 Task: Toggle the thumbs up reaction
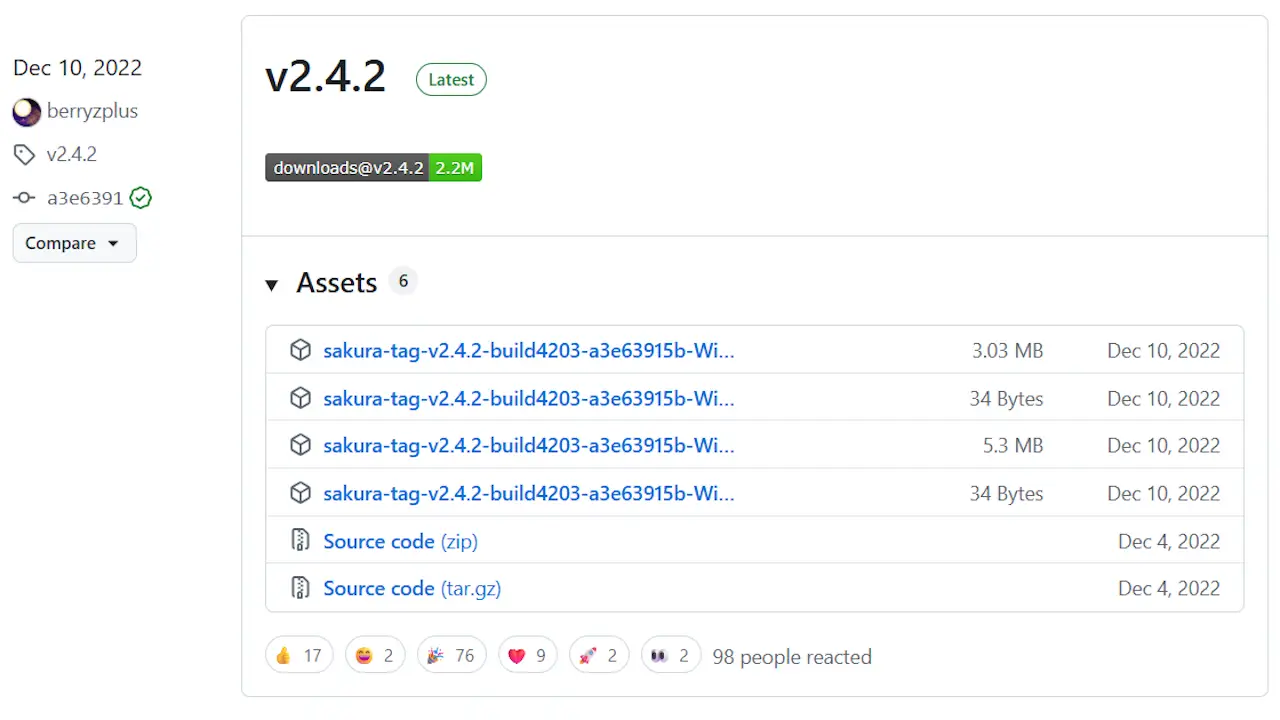[x=299, y=656]
